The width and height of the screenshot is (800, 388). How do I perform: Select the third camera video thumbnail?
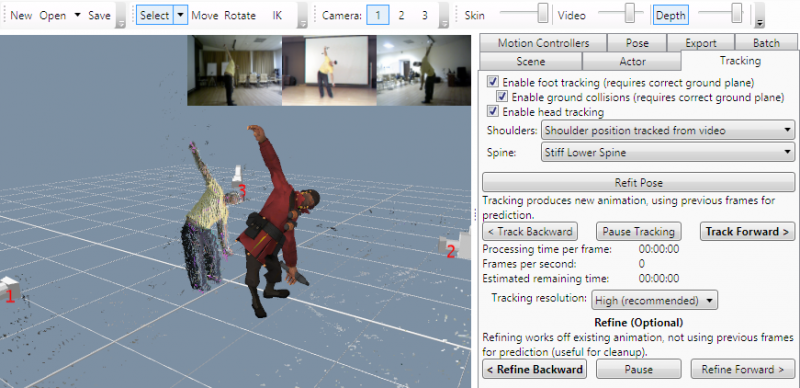coord(424,70)
